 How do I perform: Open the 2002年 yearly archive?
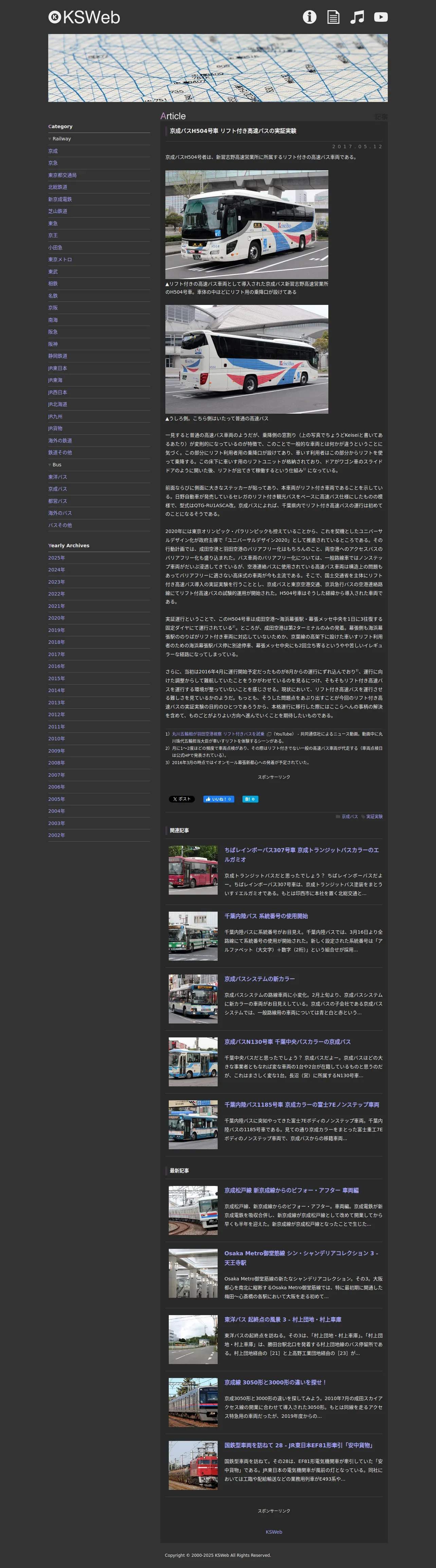pyautogui.click(x=57, y=835)
